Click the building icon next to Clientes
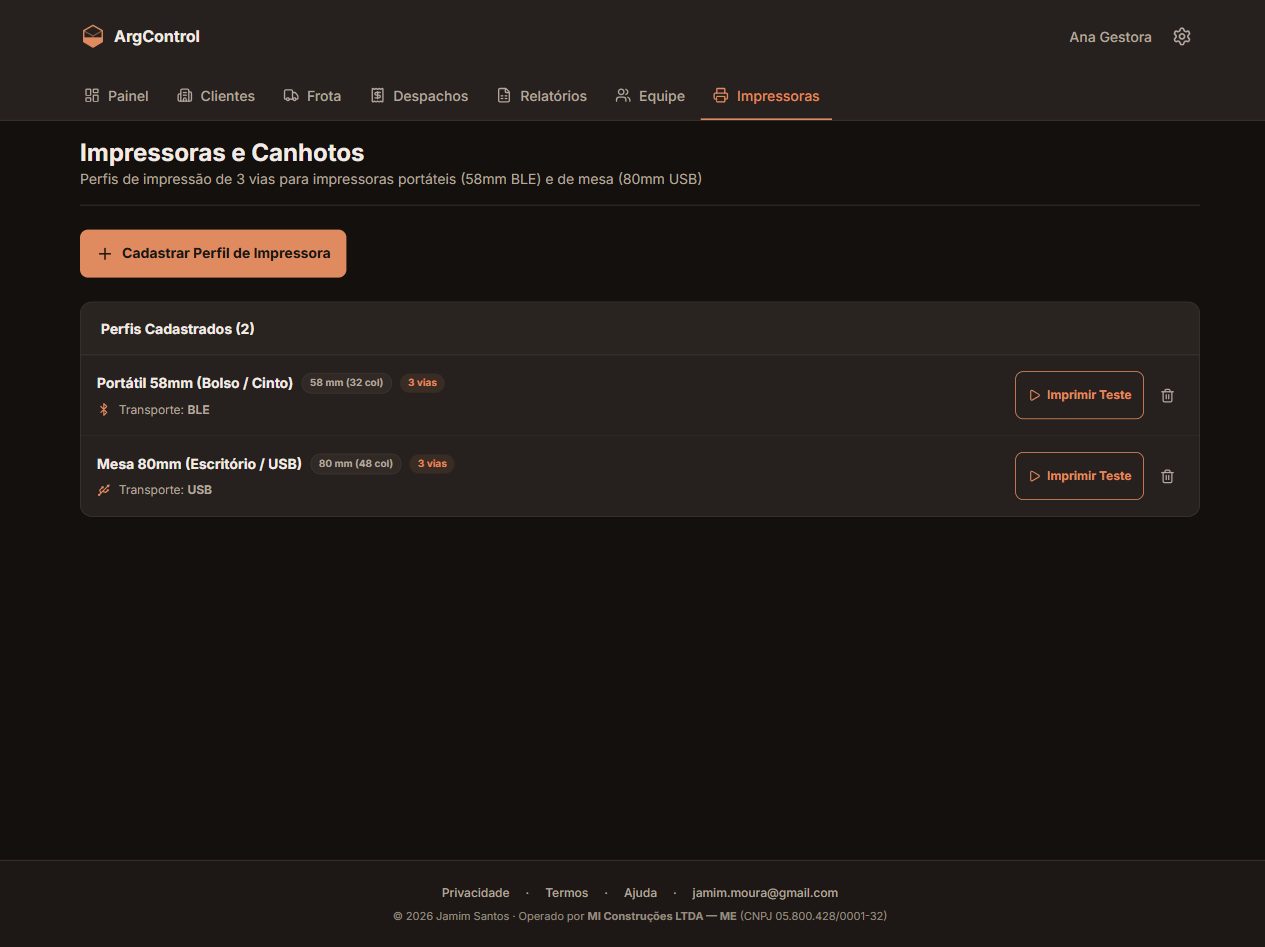 (x=184, y=96)
